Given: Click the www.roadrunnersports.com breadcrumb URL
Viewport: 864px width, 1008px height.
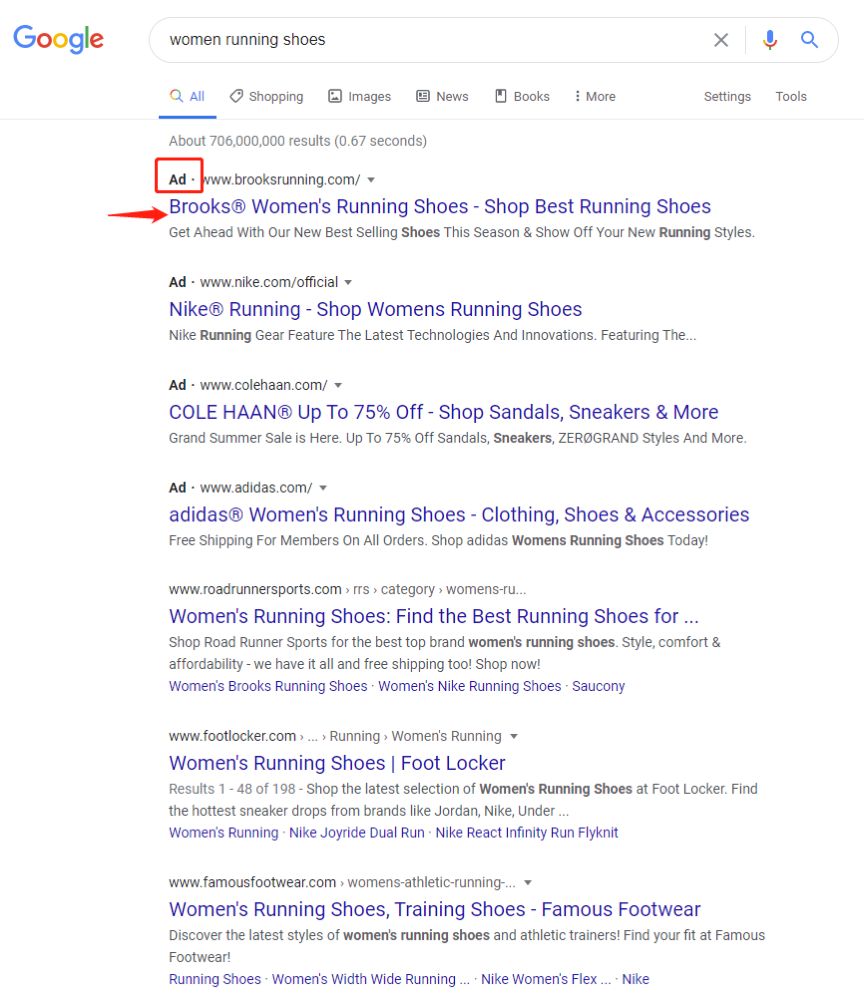Looking at the screenshot, I should click(255, 590).
